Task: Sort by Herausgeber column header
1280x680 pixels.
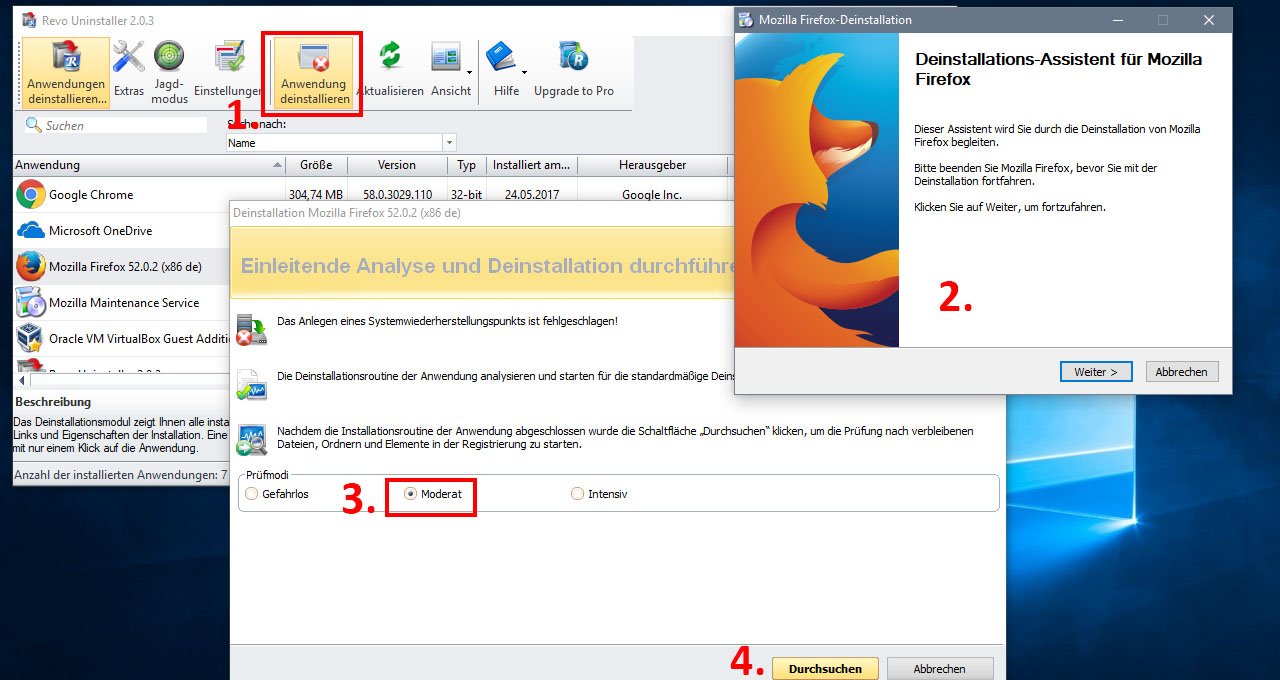Action: pyautogui.click(x=652, y=165)
